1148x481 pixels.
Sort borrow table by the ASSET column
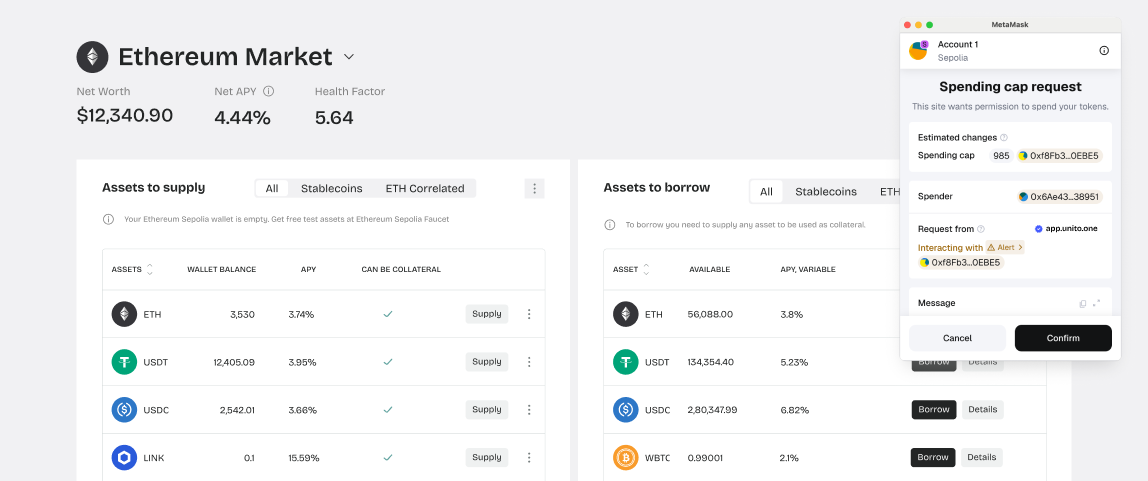[646, 269]
